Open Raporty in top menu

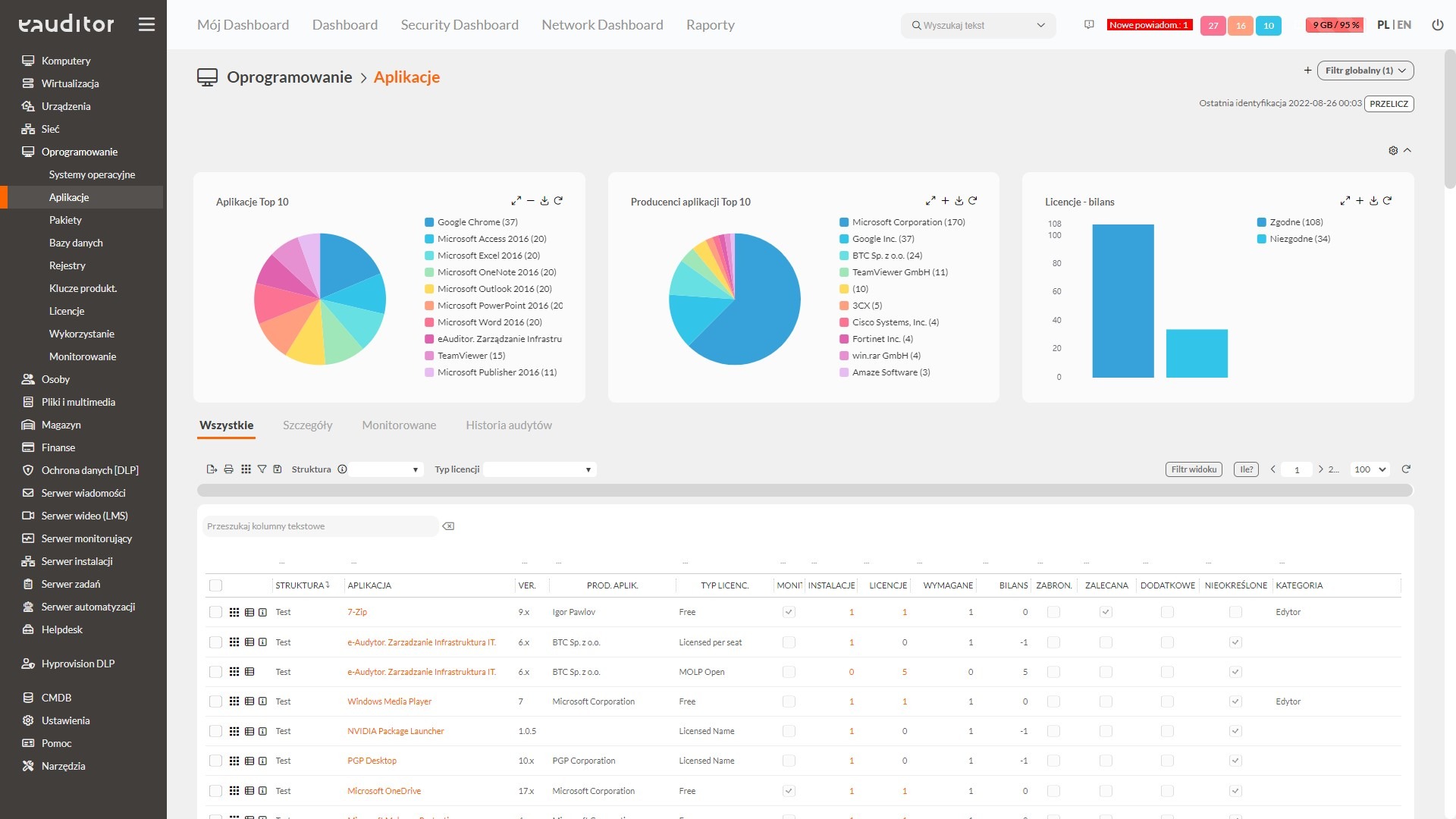click(x=711, y=25)
